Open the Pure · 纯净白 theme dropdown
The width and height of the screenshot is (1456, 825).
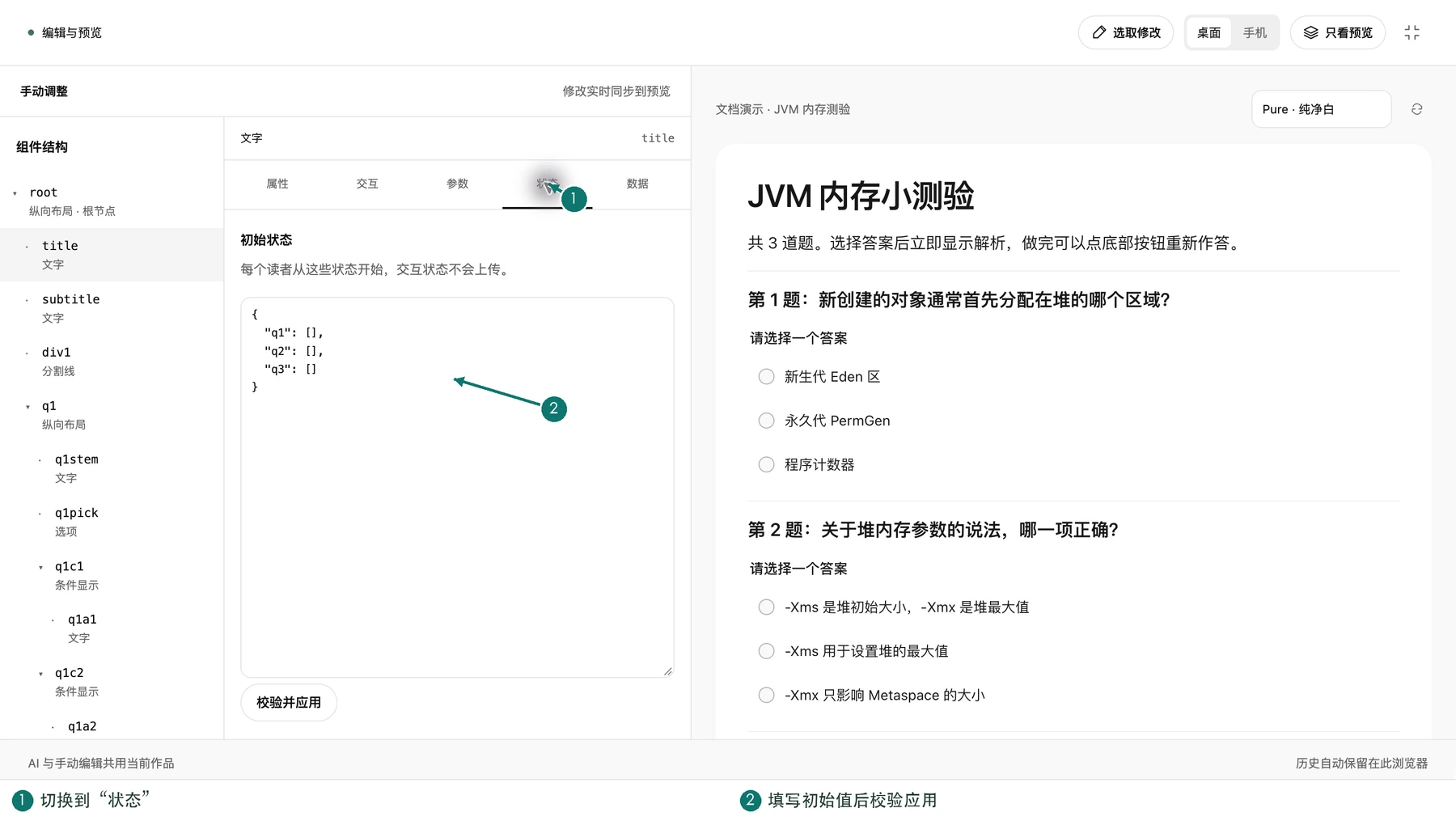point(1322,109)
